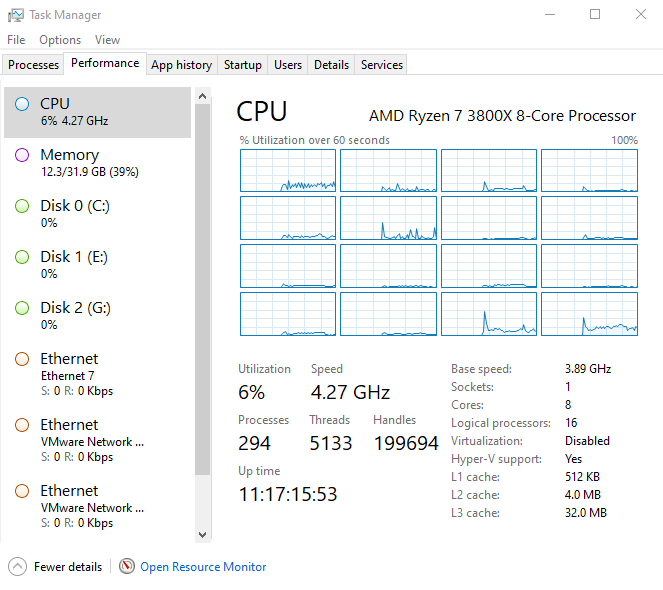Viewport: 663px width, 590px height.
Task: Open the Options menu
Action: 60,40
